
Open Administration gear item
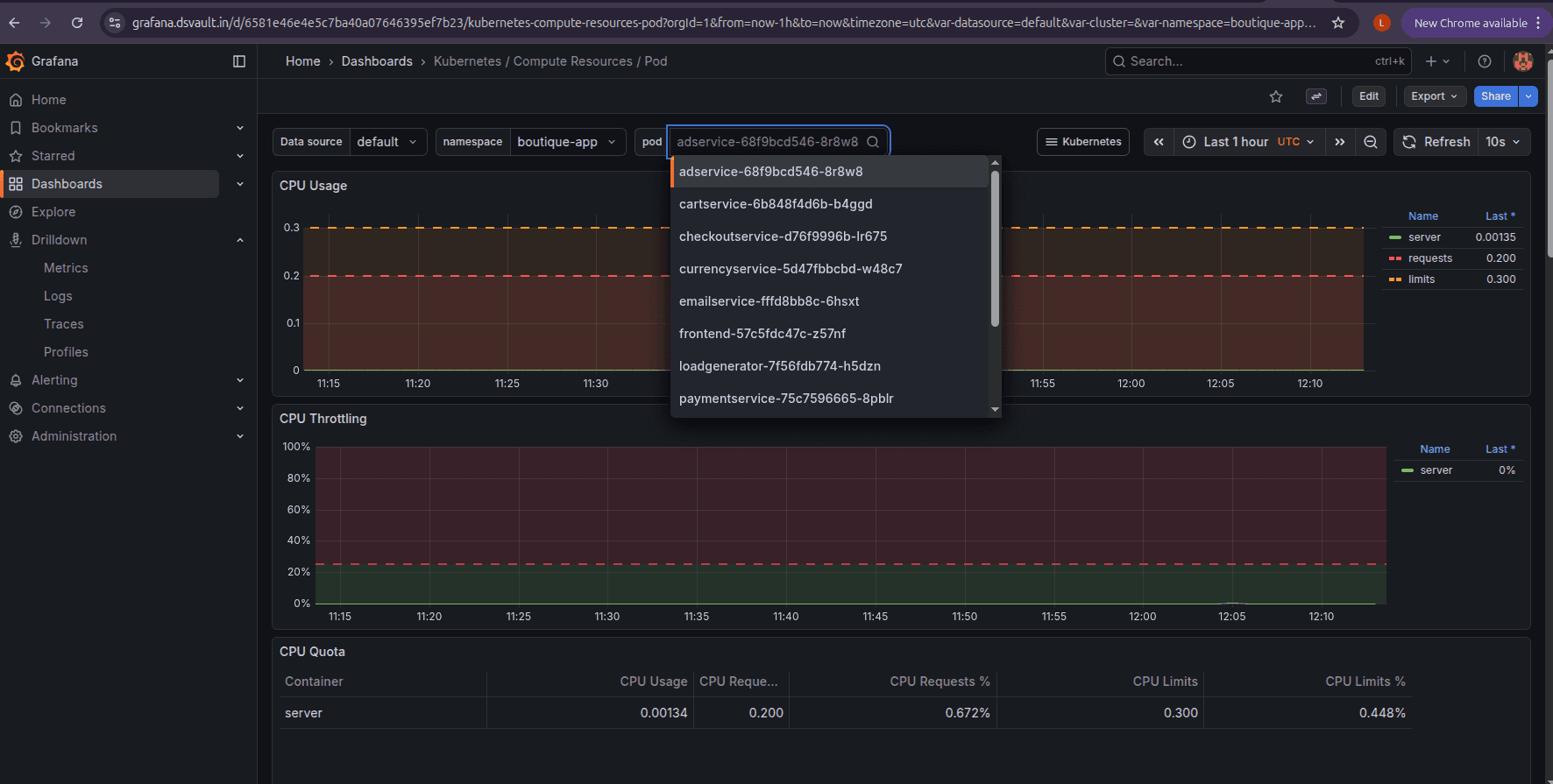(x=74, y=436)
